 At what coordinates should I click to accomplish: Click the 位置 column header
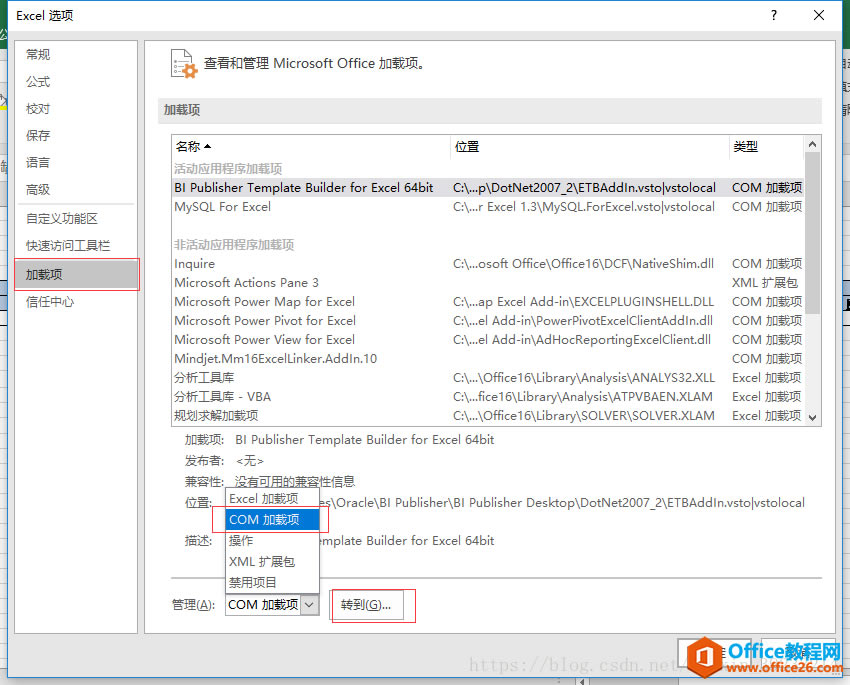pos(589,146)
